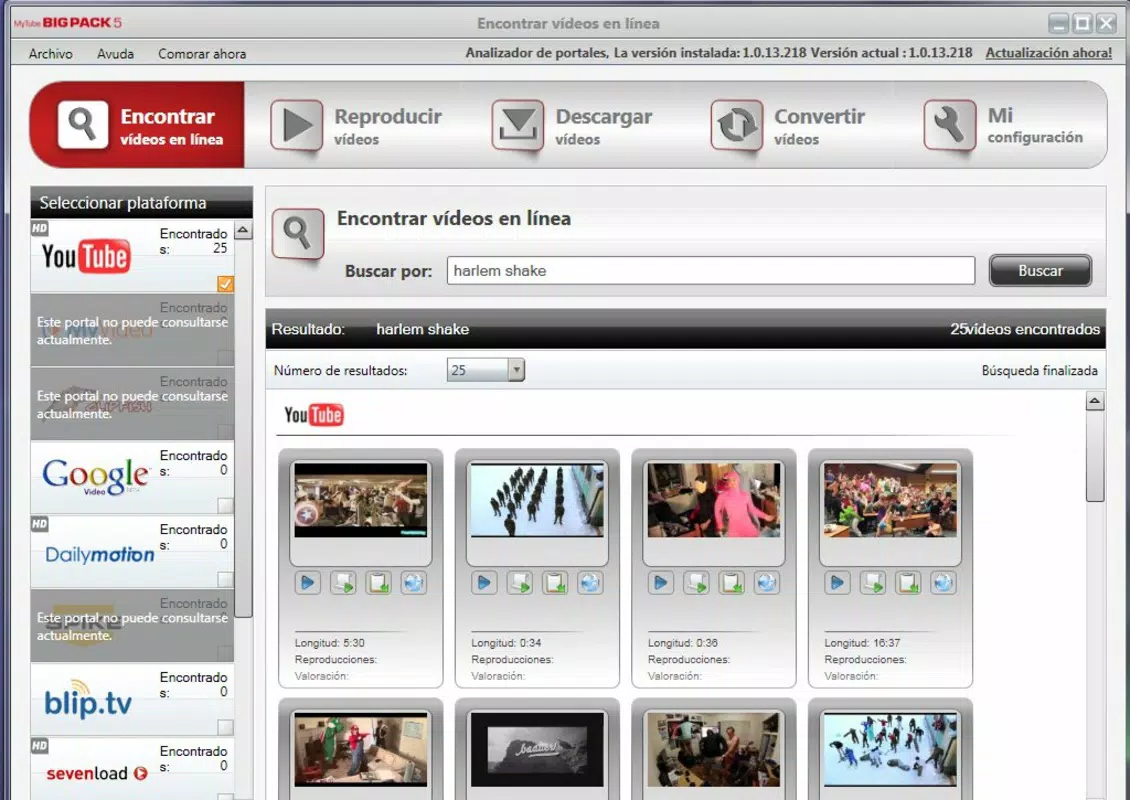
Task: Open the 16:37 video in web browser
Action: pos(943,582)
